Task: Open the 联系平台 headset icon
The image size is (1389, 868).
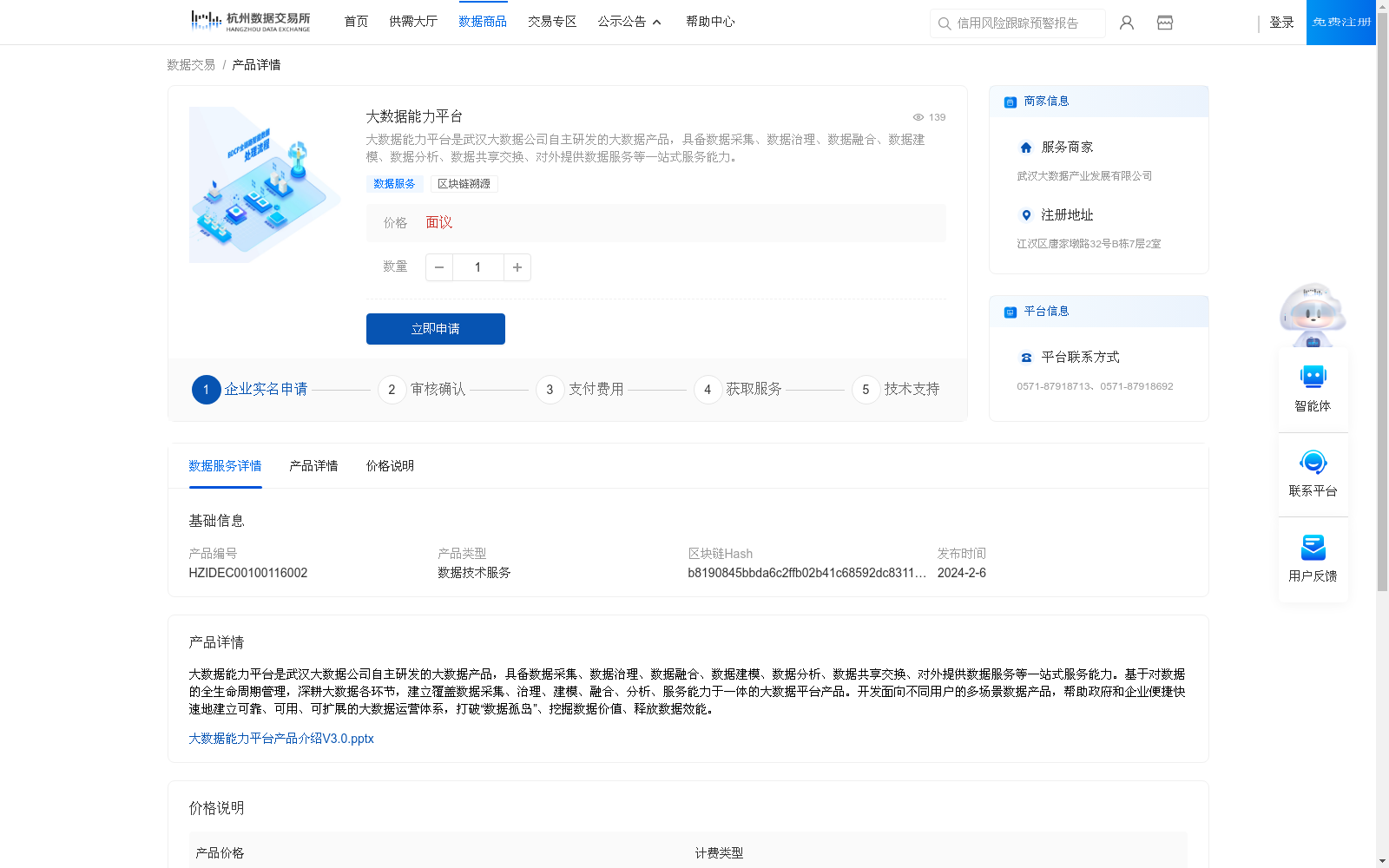Action: (1313, 462)
